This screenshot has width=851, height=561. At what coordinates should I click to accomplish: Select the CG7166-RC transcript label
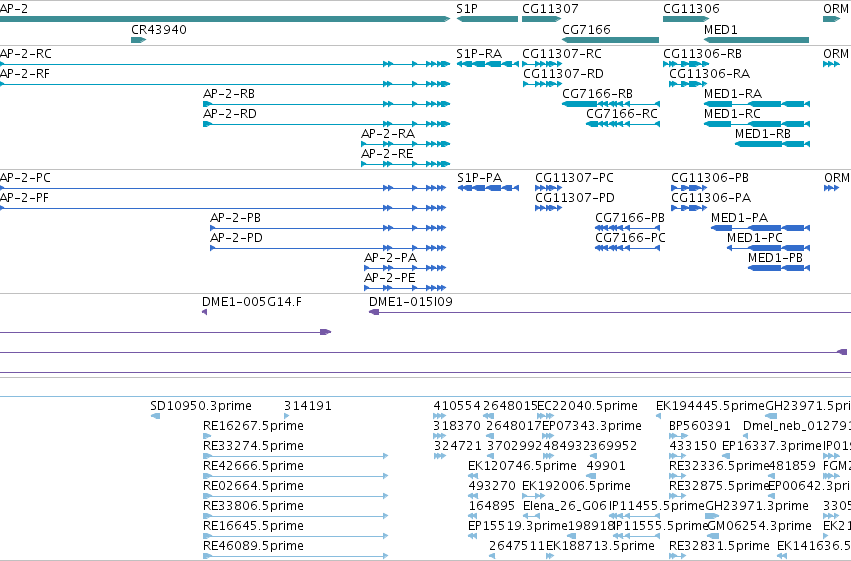[621, 114]
